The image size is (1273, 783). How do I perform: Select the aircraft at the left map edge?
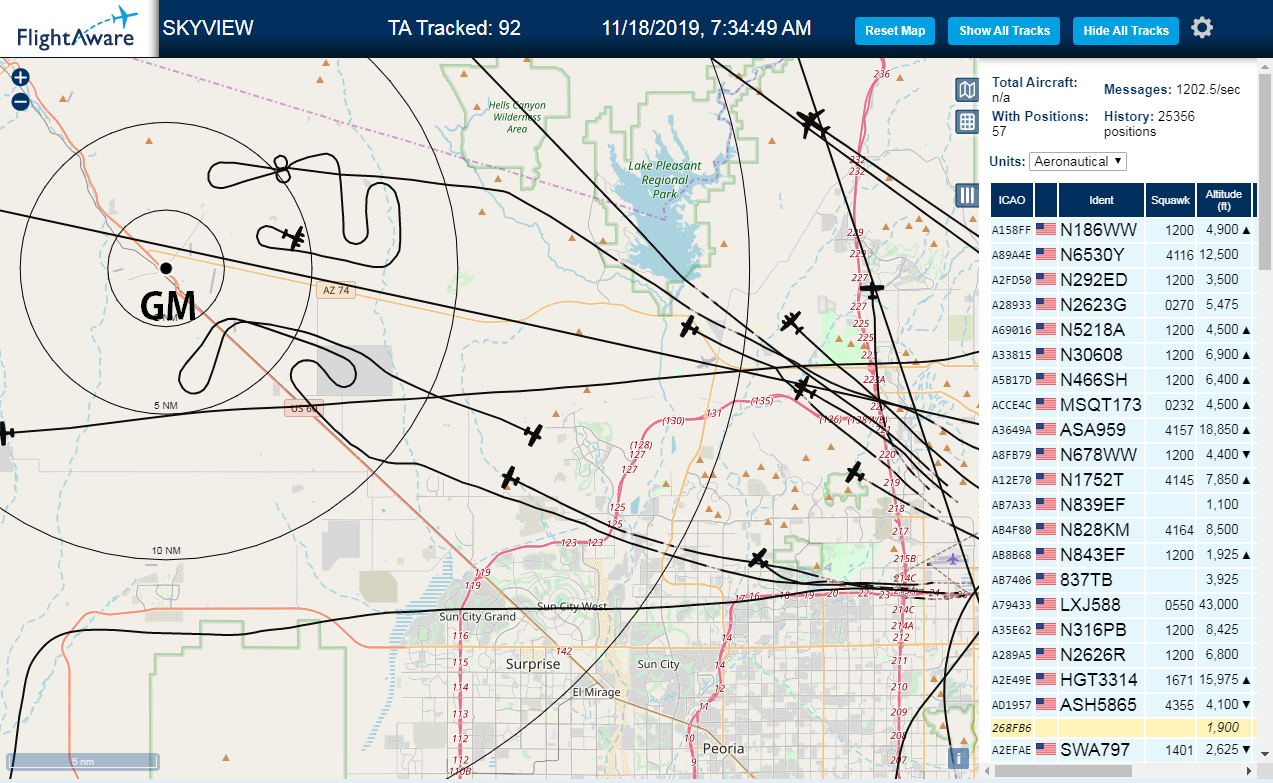[5, 433]
